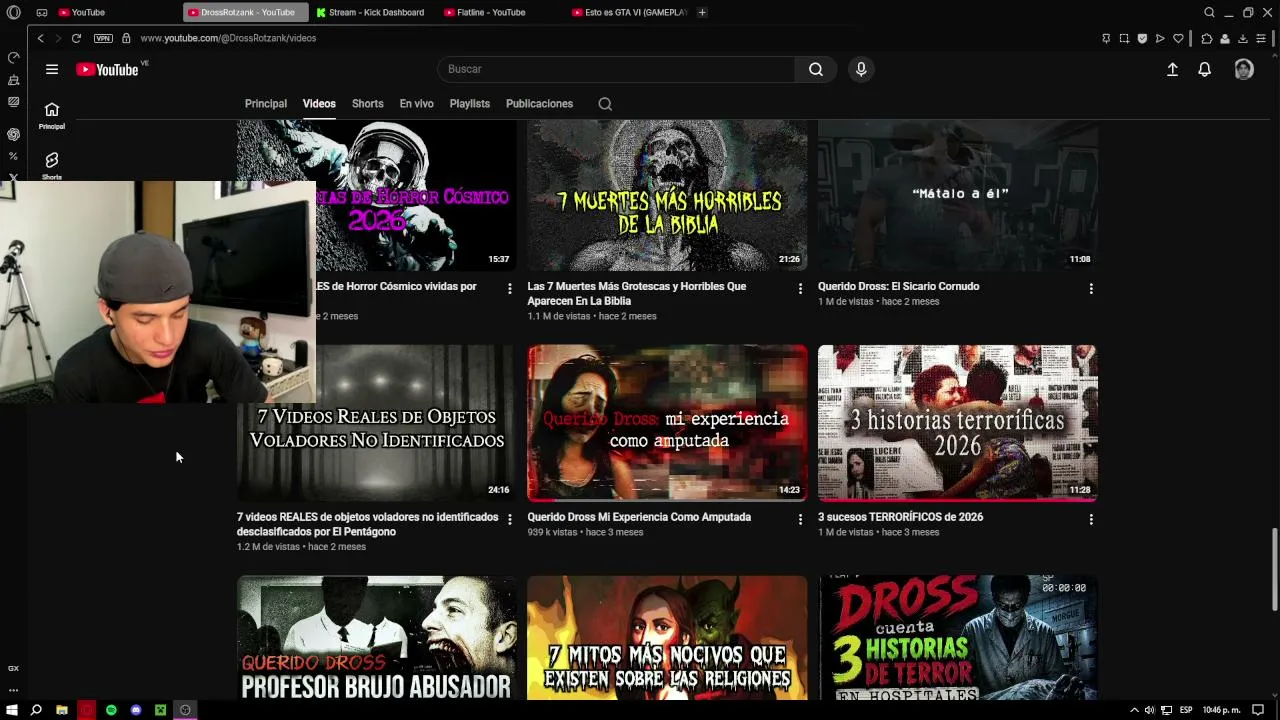Go to YouTube home via the logo
This screenshot has height=720, width=1280.
click(108, 69)
